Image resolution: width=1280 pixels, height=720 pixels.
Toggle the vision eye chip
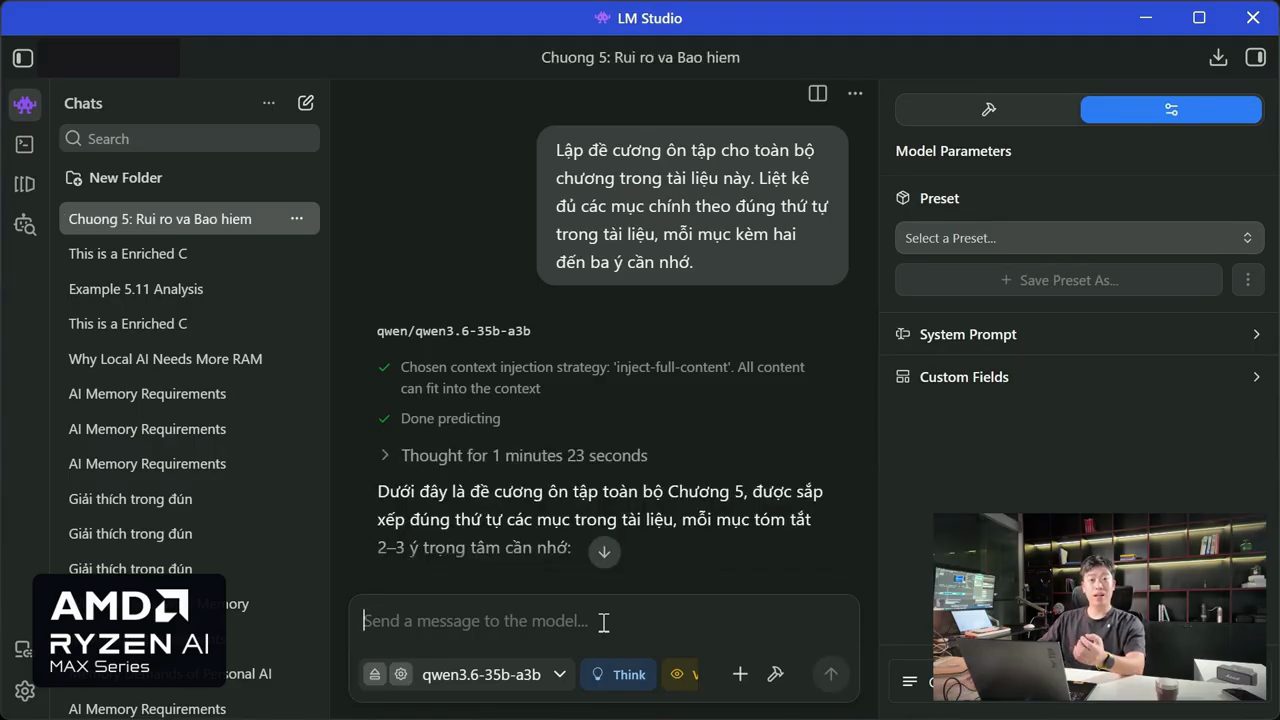coord(681,674)
